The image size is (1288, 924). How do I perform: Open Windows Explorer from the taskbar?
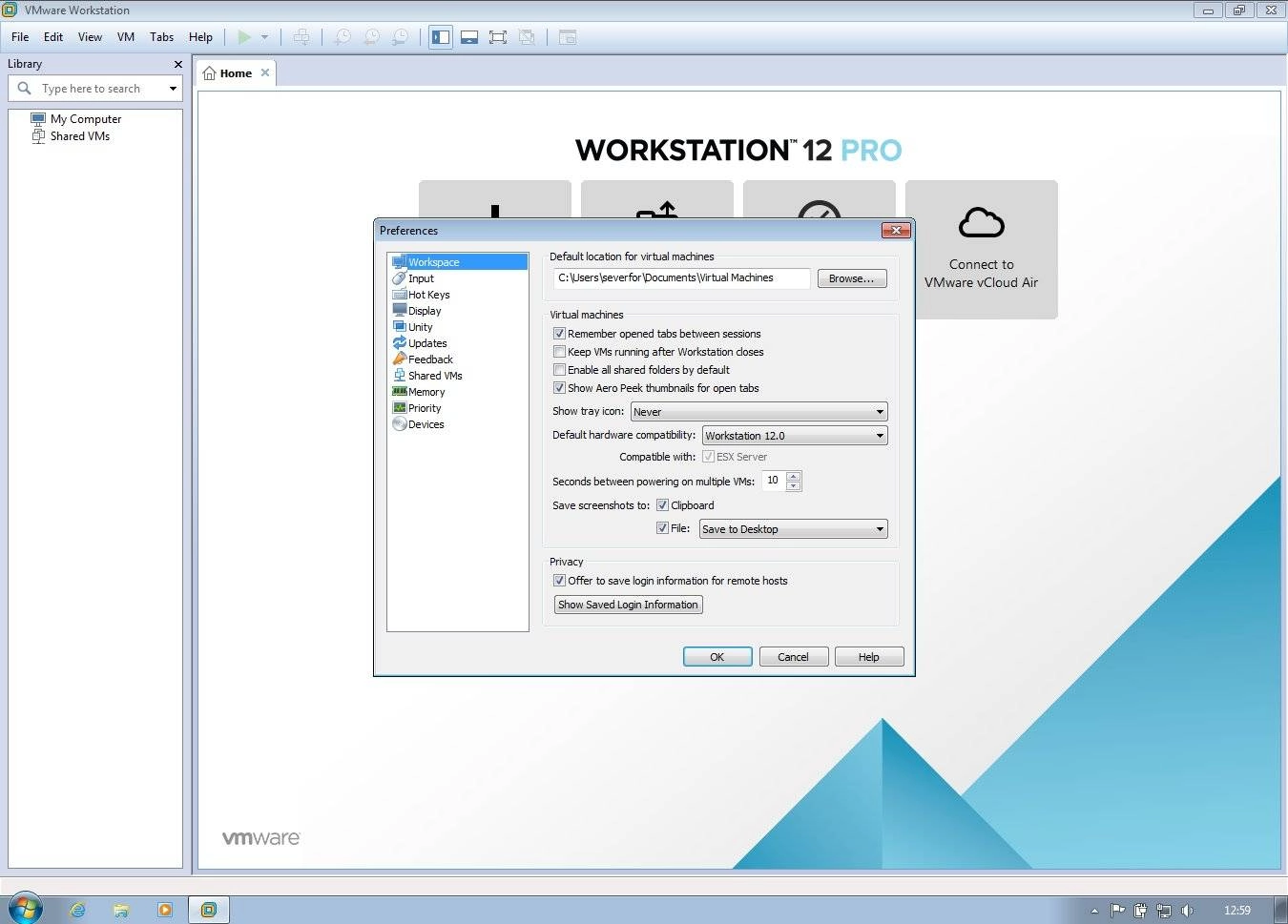click(121, 910)
